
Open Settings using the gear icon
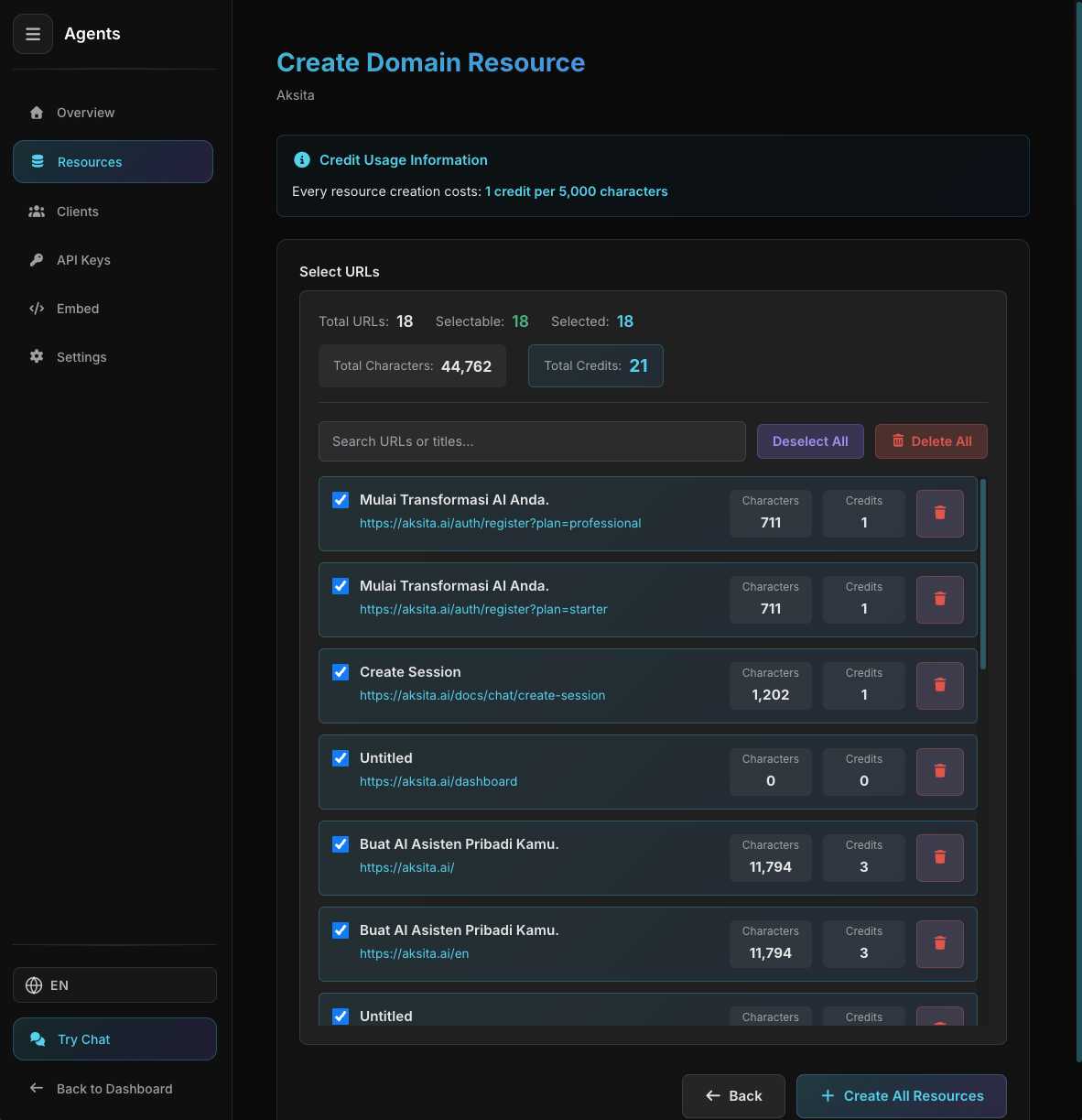pyautogui.click(x=37, y=356)
